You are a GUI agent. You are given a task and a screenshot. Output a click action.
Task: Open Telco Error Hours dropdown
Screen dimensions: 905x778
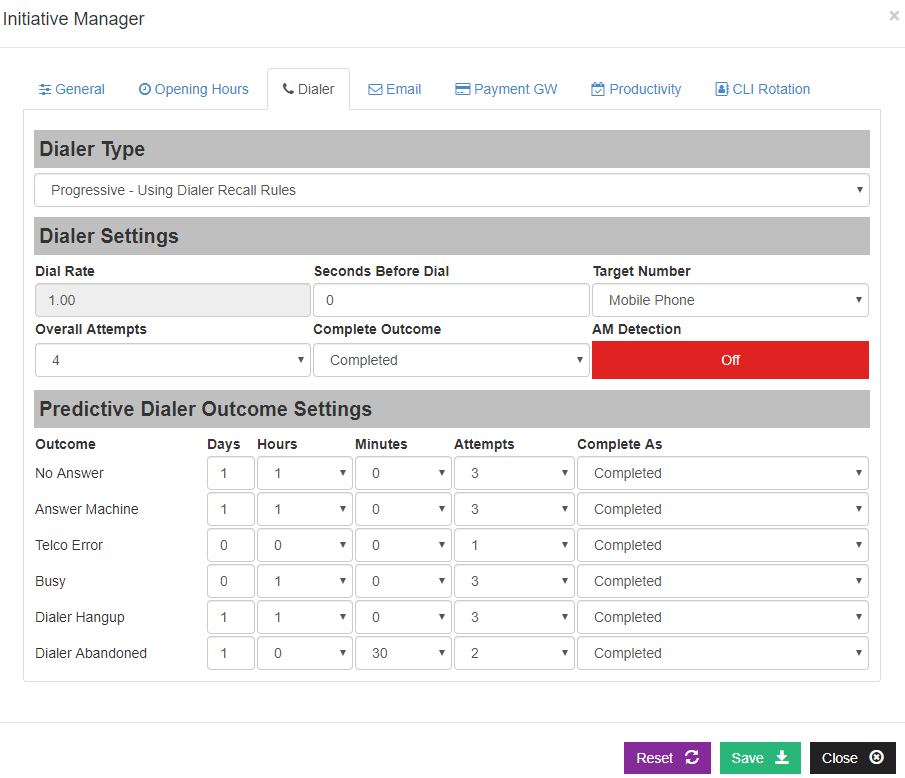(305, 545)
